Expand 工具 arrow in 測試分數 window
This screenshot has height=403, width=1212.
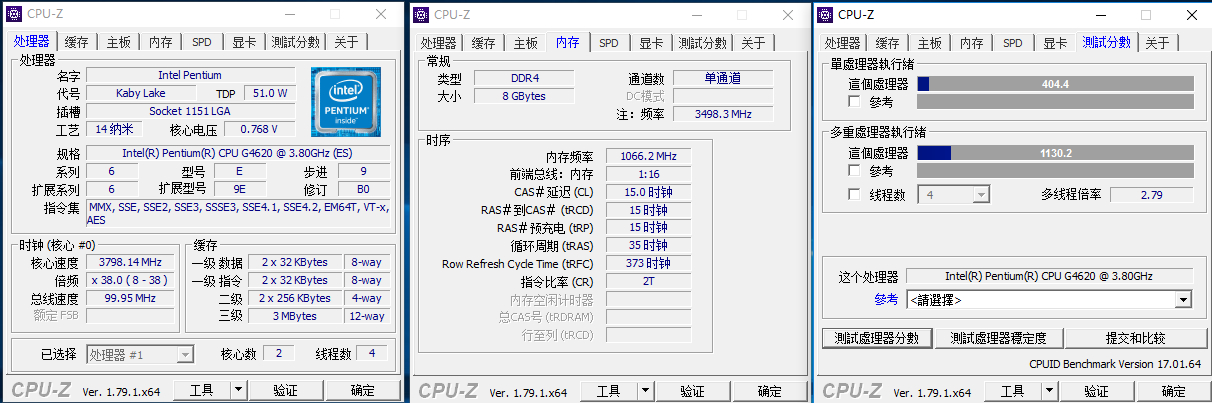tap(1049, 390)
